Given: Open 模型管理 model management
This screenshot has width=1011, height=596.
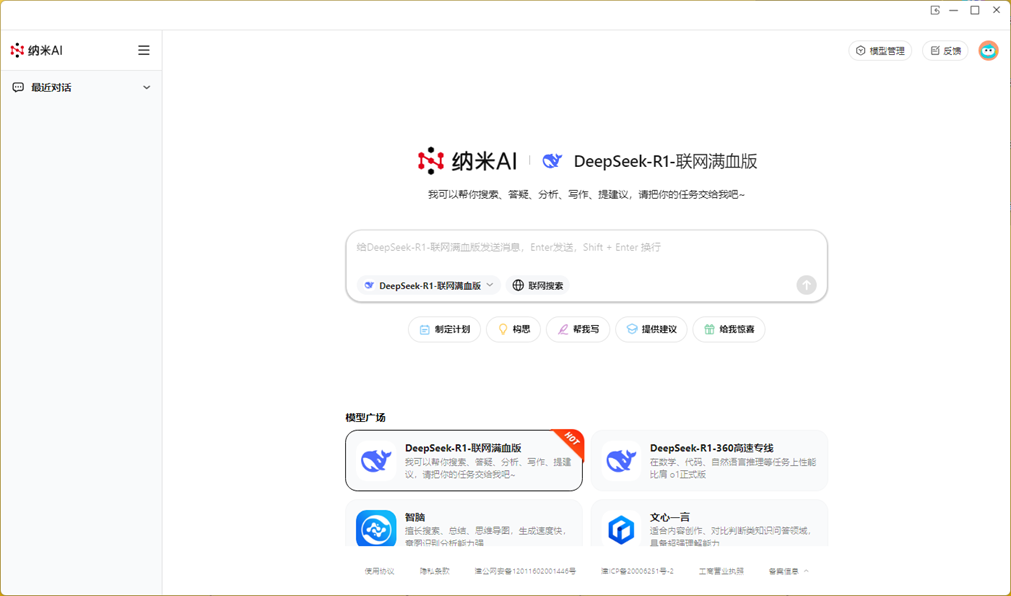Looking at the screenshot, I should pos(880,51).
